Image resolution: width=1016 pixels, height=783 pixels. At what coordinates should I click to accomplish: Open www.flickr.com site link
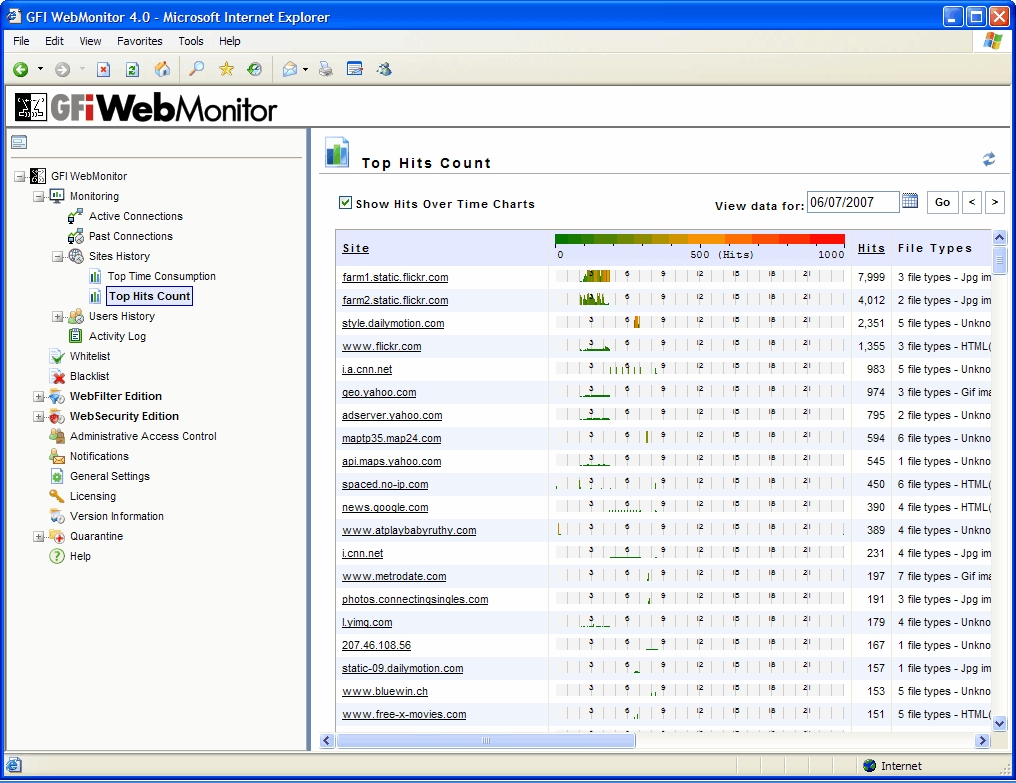click(382, 346)
